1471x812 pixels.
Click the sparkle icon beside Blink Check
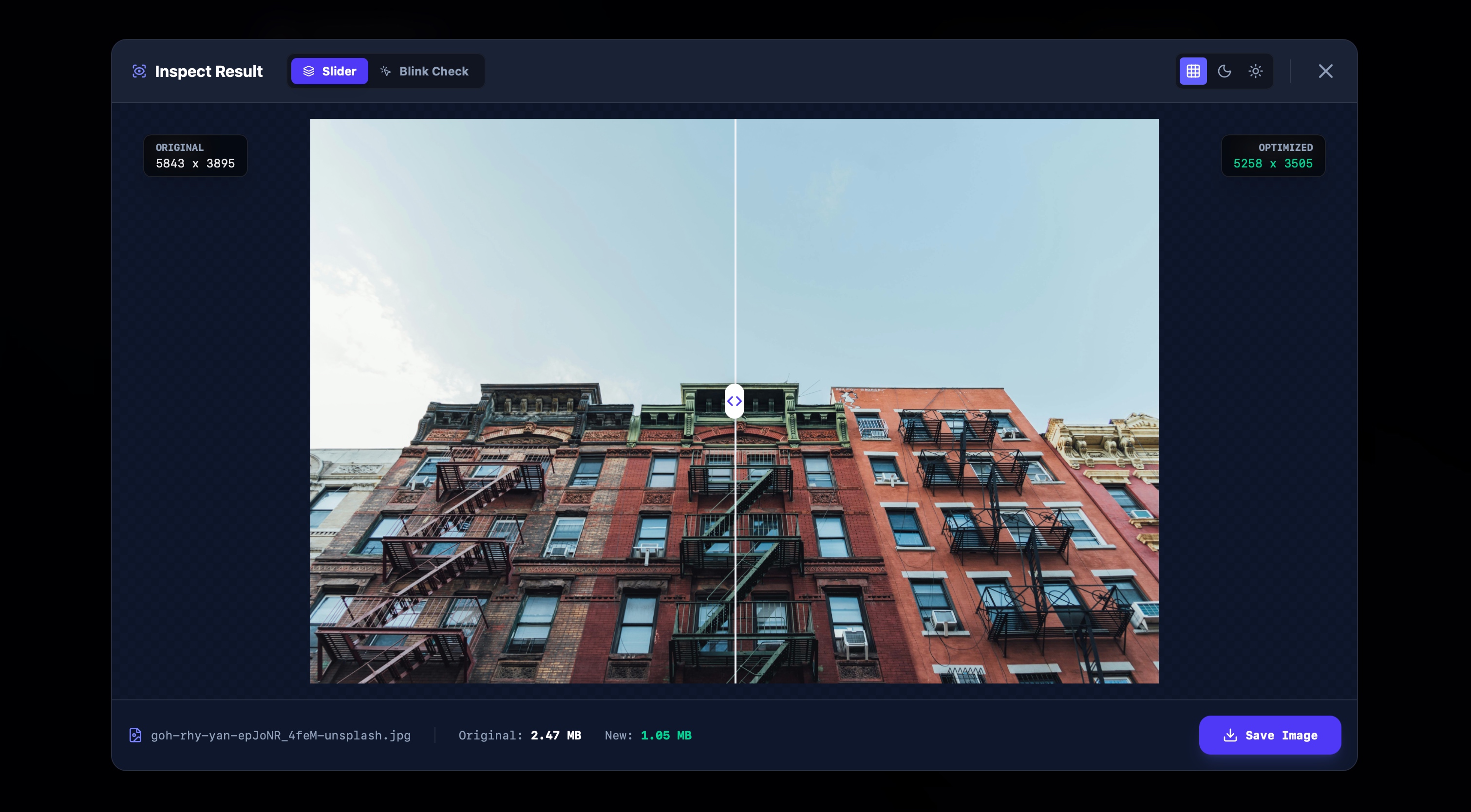tap(385, 72)
